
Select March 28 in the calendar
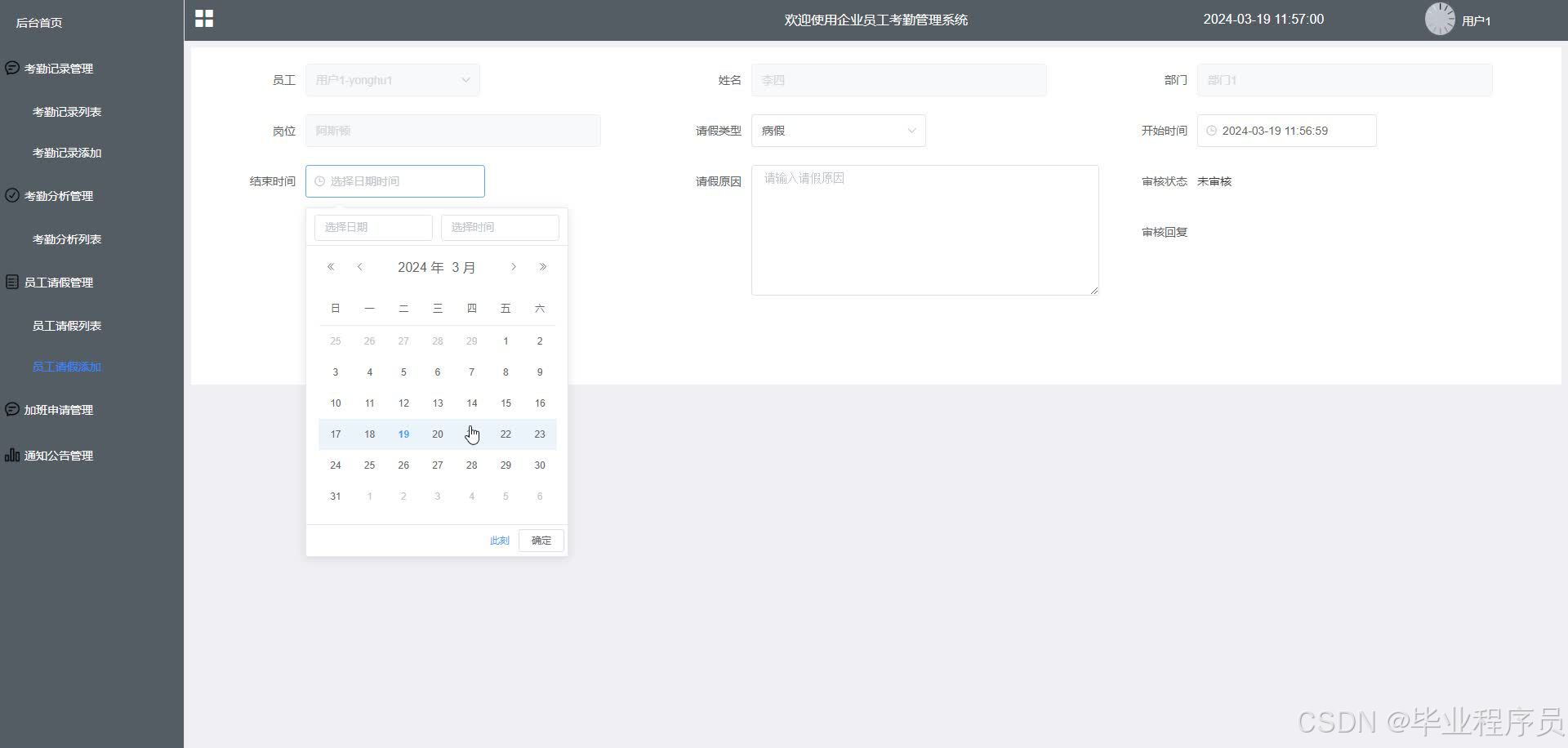tap(471, 465)
